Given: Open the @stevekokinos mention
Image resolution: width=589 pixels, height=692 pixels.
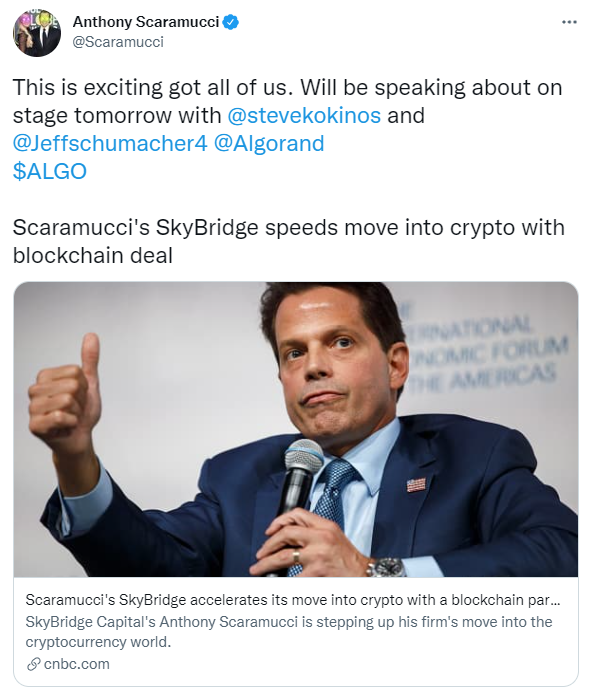Looking at the screenshot, I should point(304,116).
